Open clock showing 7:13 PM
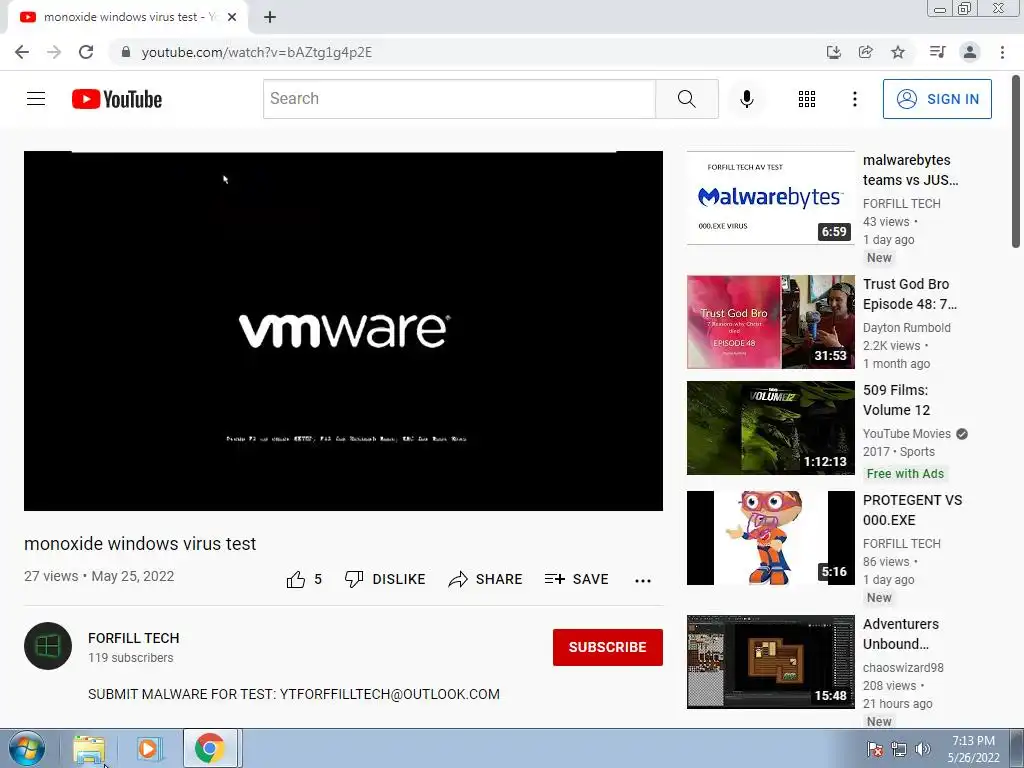This screenshot has width=1024, height=768. point(973,749)
